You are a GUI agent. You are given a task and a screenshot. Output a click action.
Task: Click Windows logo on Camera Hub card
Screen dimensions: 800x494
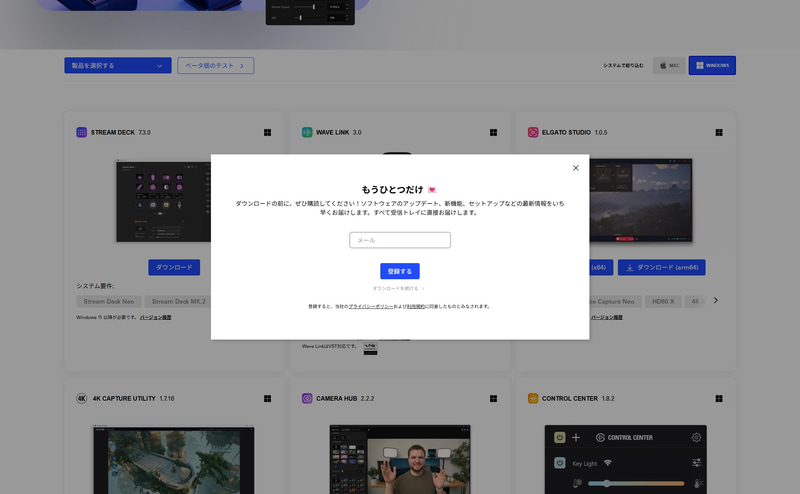tap(493, 399)
